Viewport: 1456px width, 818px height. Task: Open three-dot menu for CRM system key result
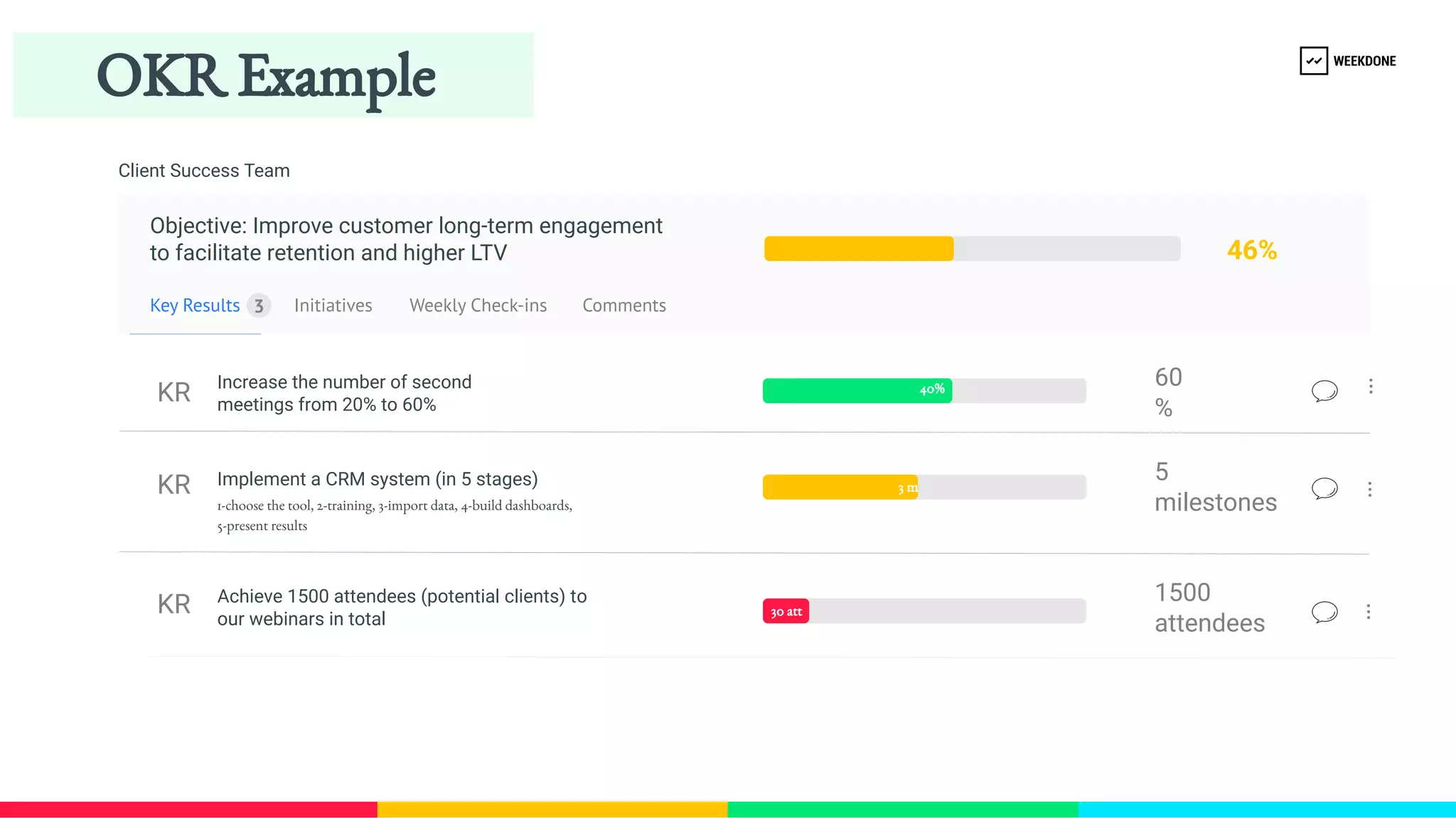click(x=1370, y=489)
